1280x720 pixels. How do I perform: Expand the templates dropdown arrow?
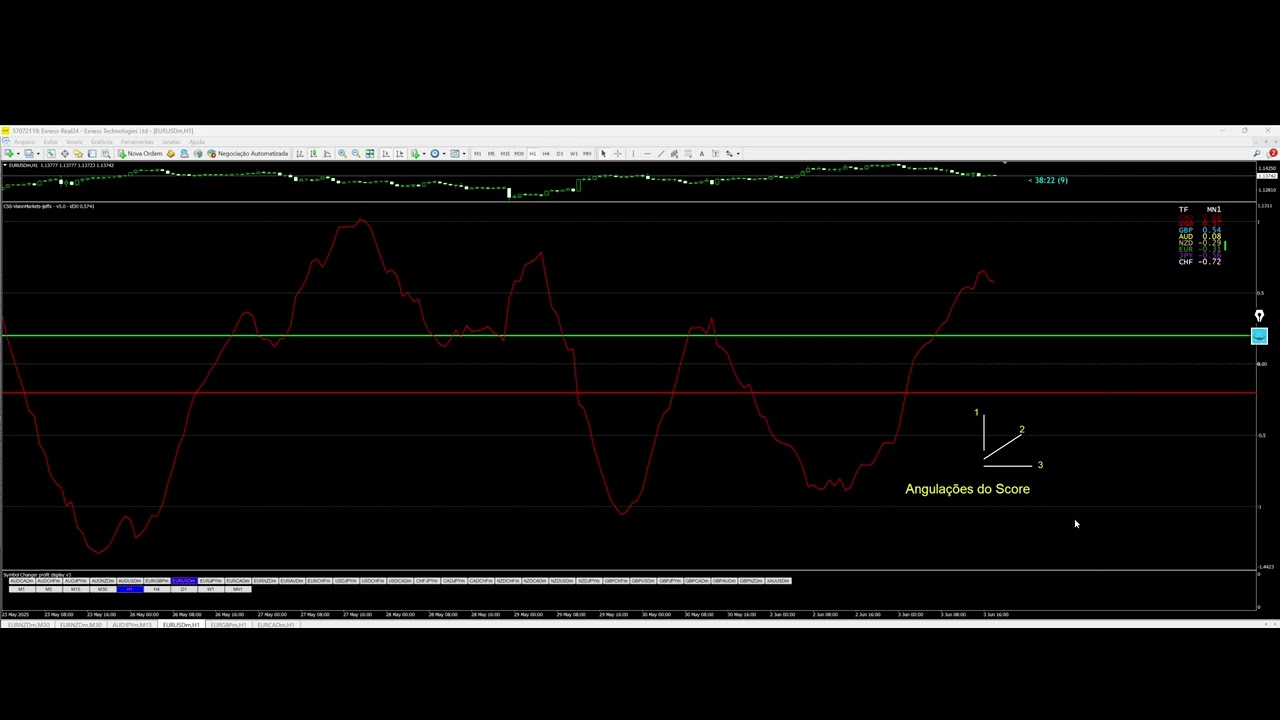click(x=464, y=154)
